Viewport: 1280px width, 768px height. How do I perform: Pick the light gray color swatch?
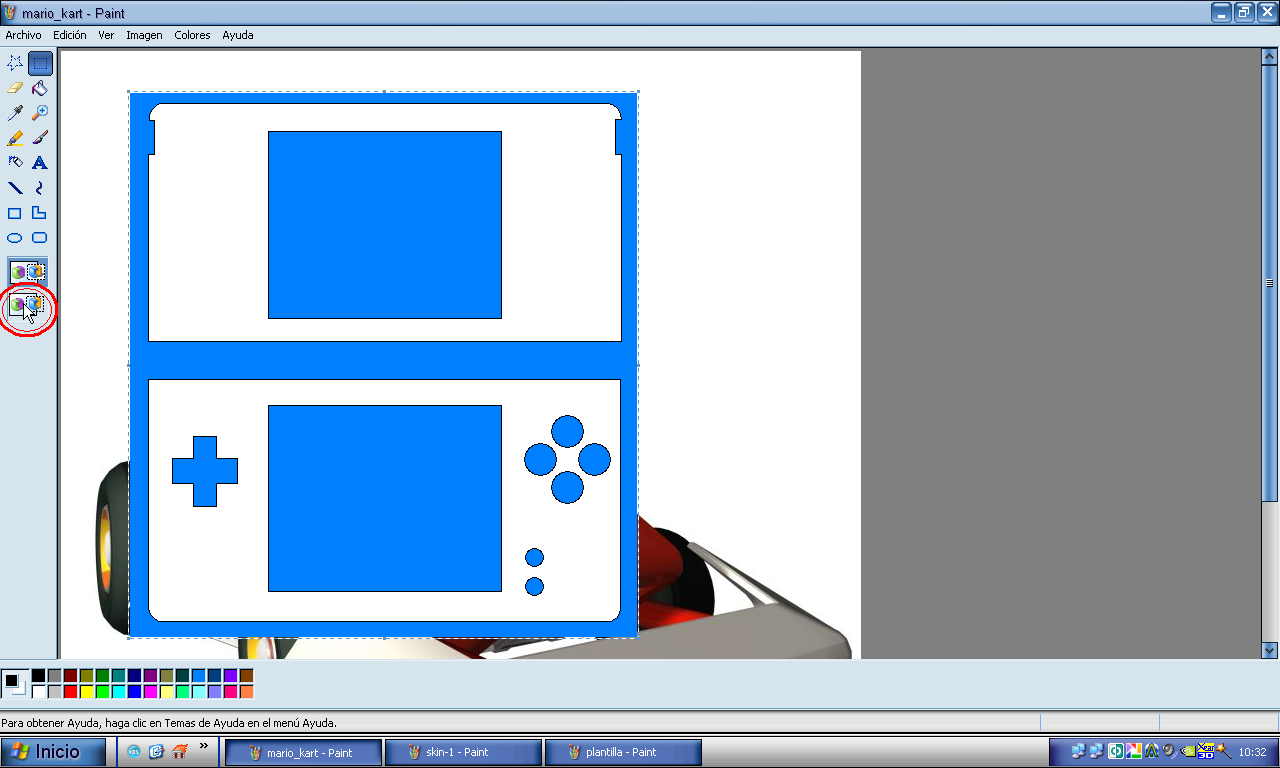[54, 692]
